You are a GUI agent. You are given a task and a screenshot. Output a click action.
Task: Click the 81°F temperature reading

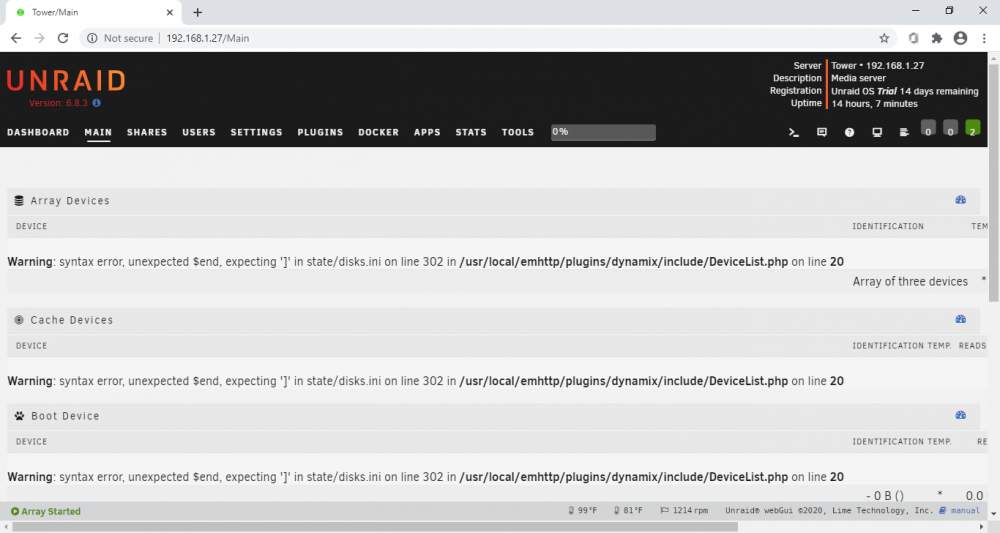click(x=633, y=510)
